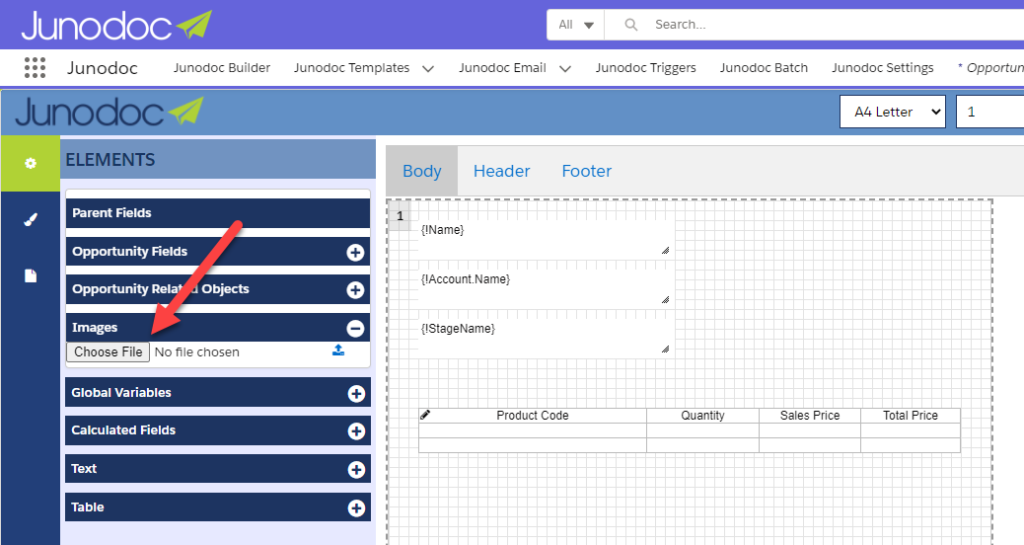Select the {!StageName} field box
The height and width of the screenshot is (545, 1024).
coord(545,337)
